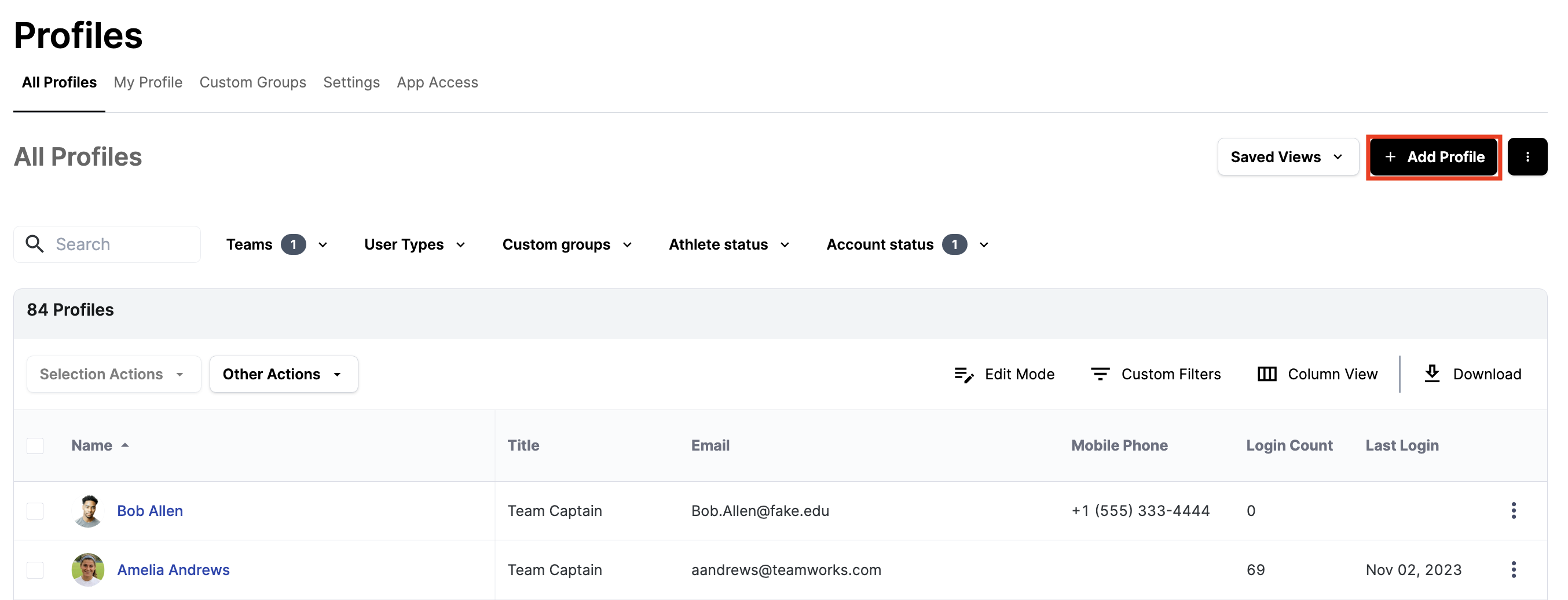Open Amelia Andrews profile link
1568x600 pixels.
(173, 569)
